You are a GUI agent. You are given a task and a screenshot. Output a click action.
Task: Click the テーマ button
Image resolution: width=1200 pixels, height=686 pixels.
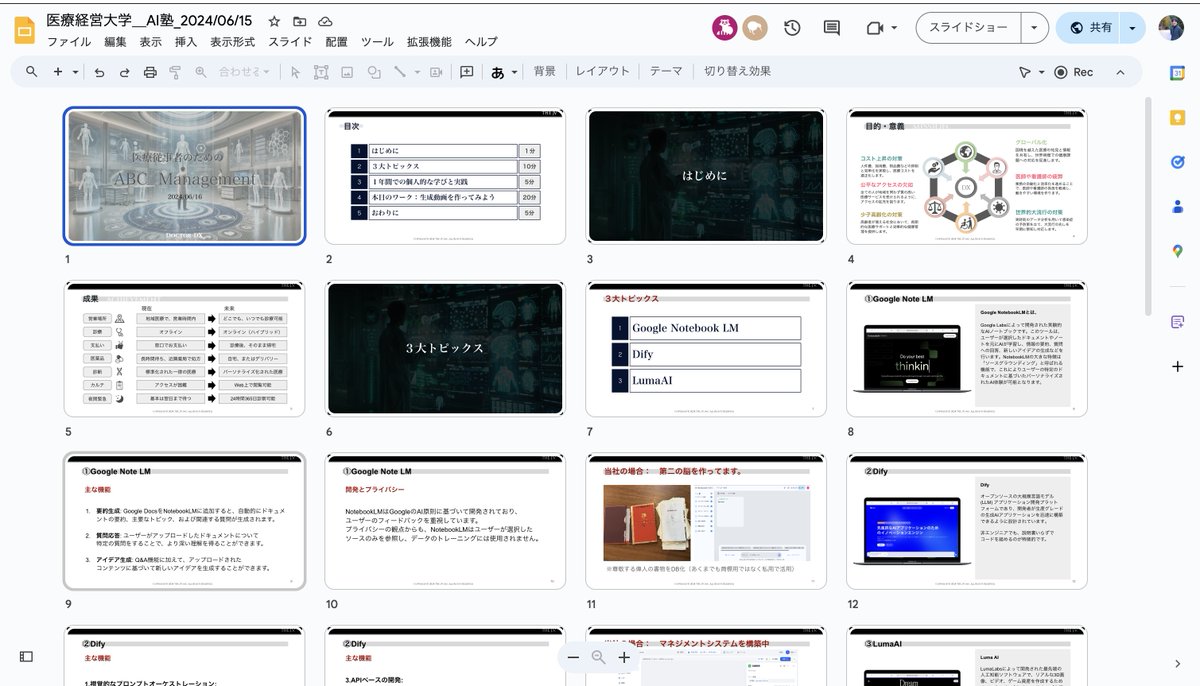click(x=666, y=72)
